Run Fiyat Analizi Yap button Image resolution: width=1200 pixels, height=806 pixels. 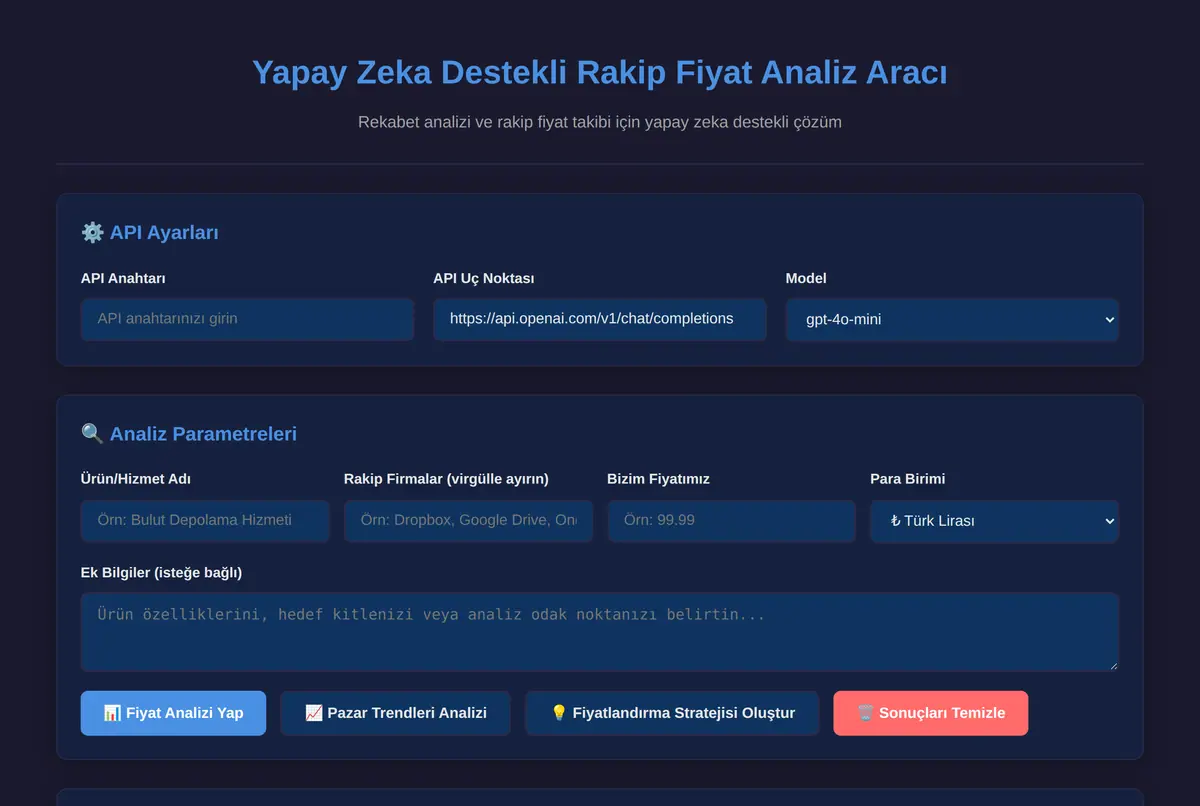pos(173,713)
